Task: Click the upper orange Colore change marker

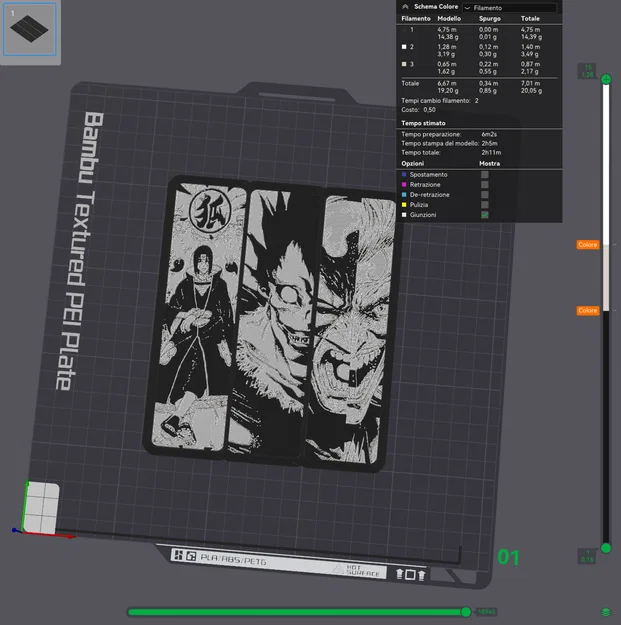Action: 588,245
